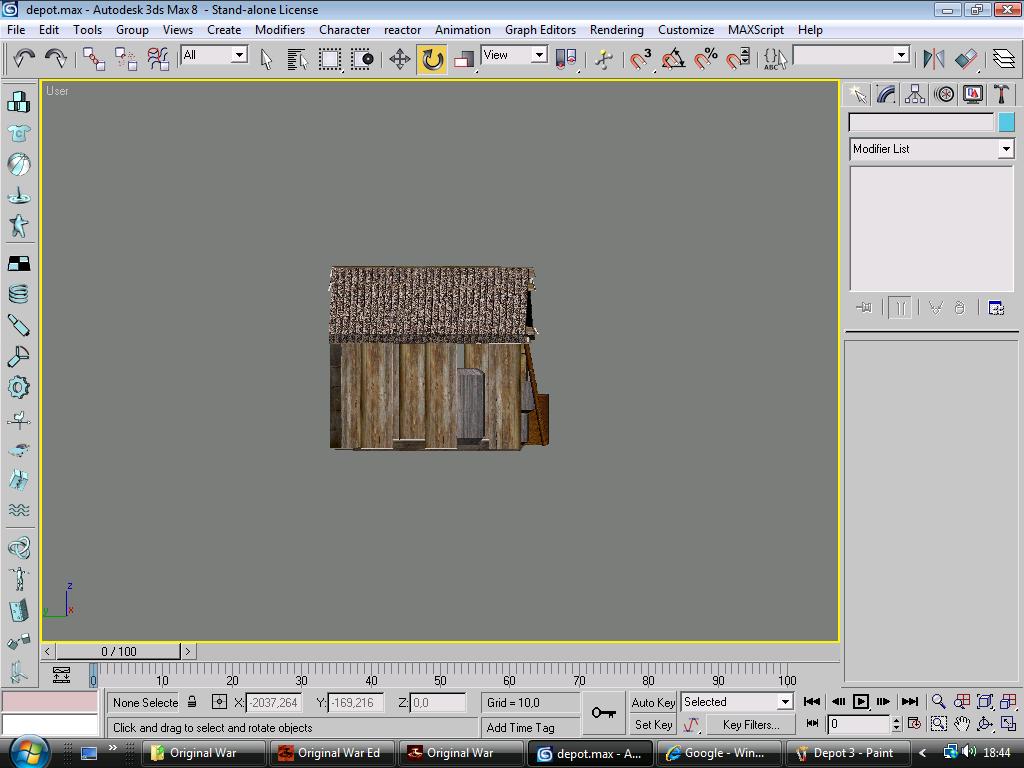Click the Undo arrow icon

[x=24, y=59]
